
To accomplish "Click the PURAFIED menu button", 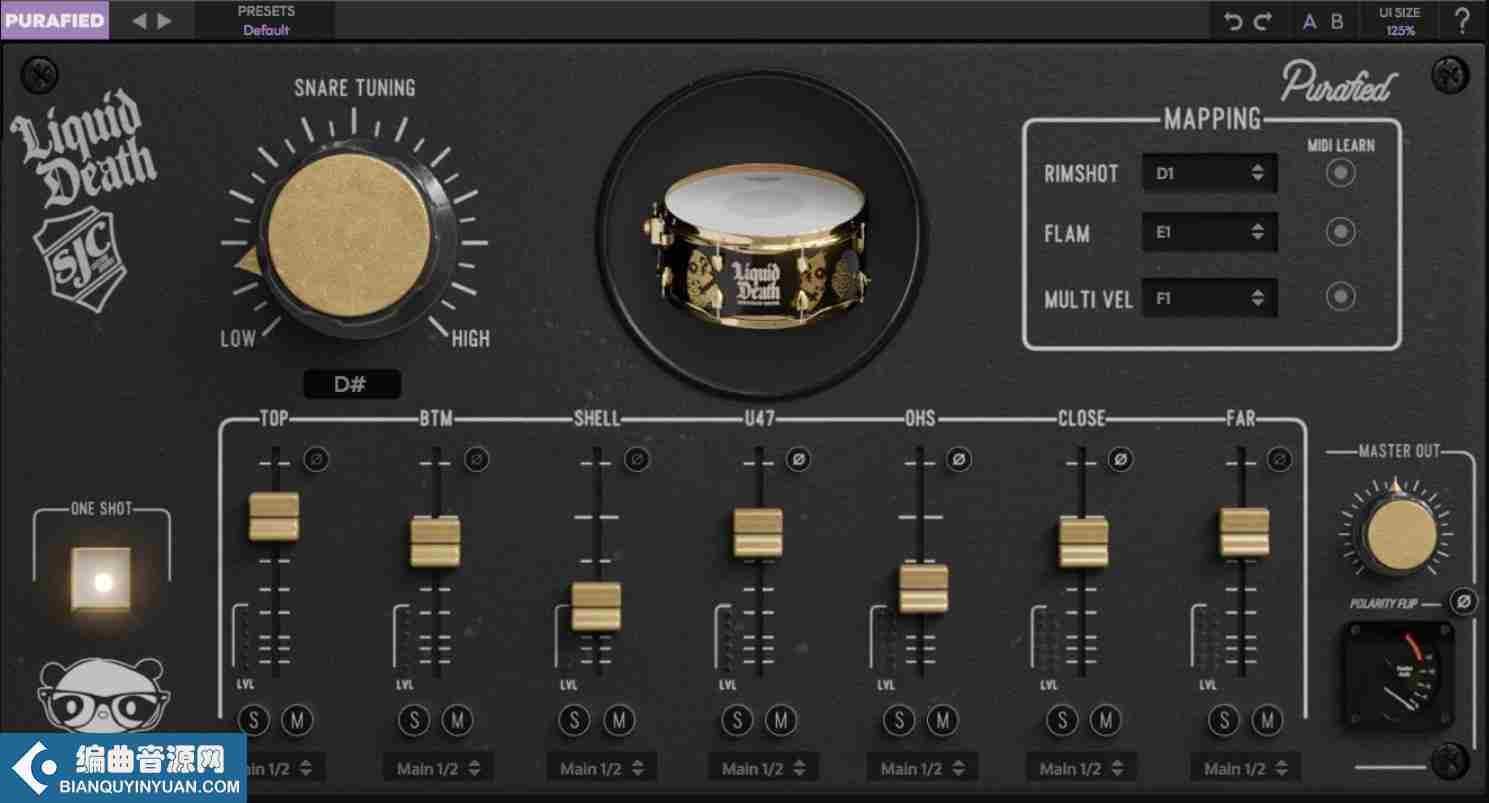I will pos(55,20).
